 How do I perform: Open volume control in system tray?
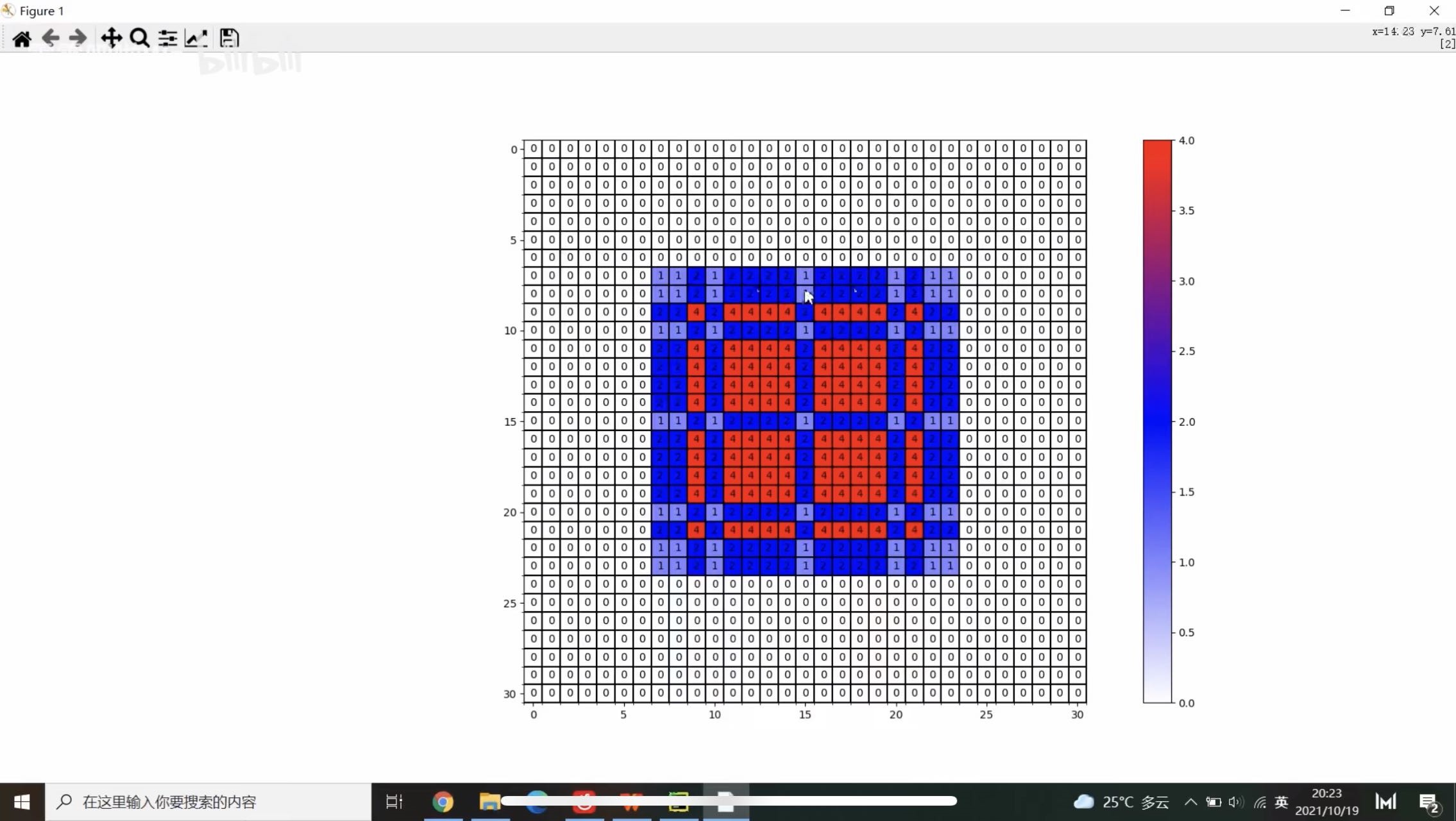click(x=1236, y=802)
